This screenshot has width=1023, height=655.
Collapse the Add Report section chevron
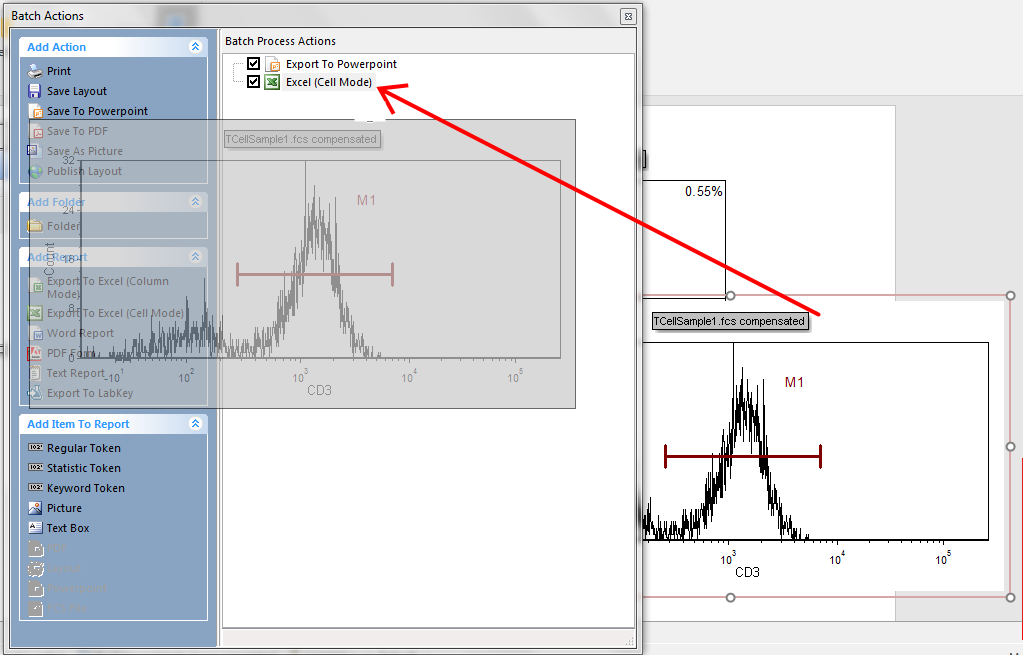195,257
